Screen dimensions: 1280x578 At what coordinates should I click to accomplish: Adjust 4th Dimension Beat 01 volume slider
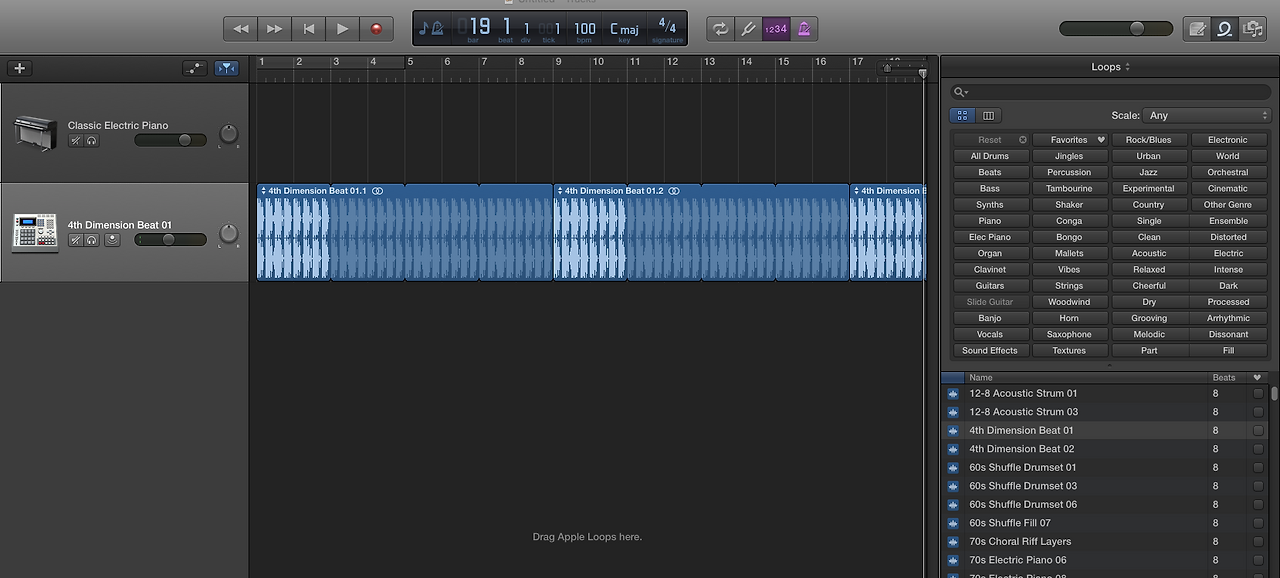click(170, 240)
